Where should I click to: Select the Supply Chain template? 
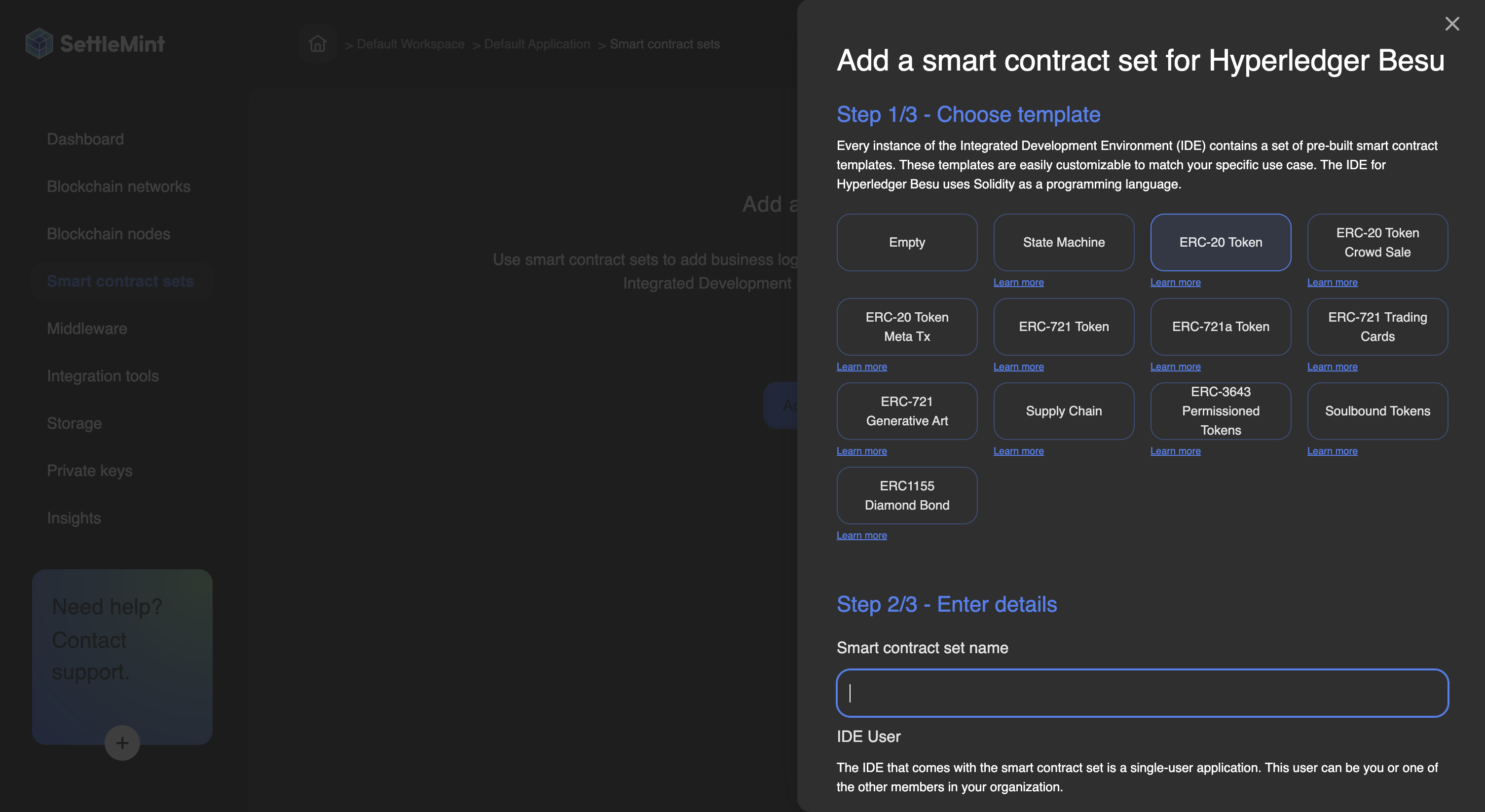pos(1063,411)
